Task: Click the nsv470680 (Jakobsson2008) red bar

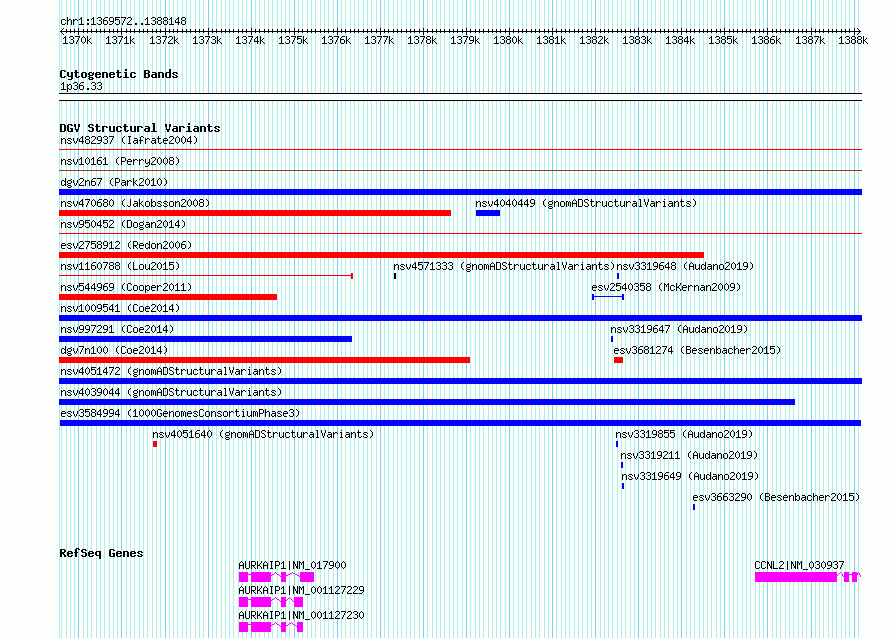Action: (x=255, y=213)
